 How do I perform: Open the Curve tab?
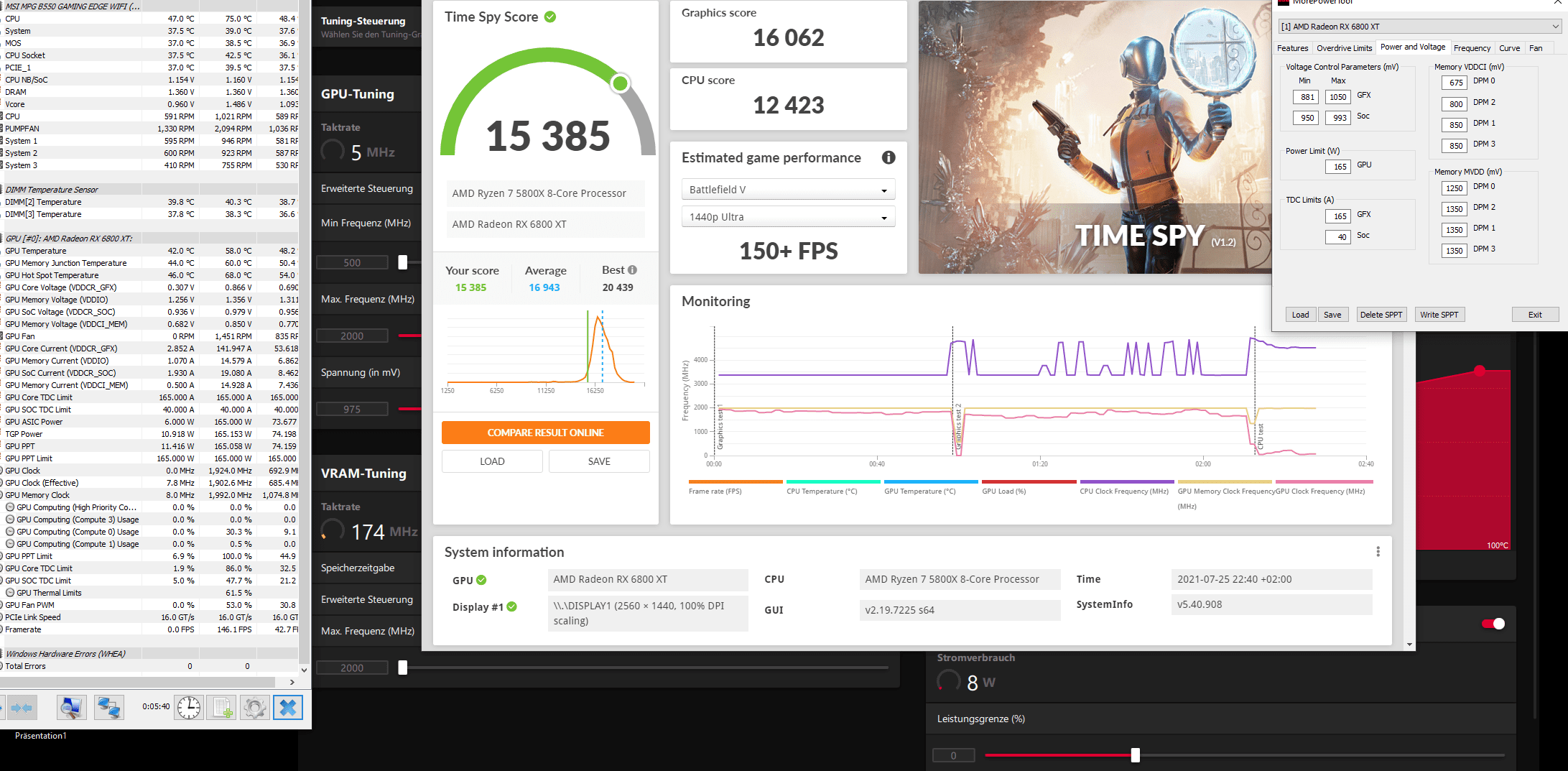[x=1509, y=48]
